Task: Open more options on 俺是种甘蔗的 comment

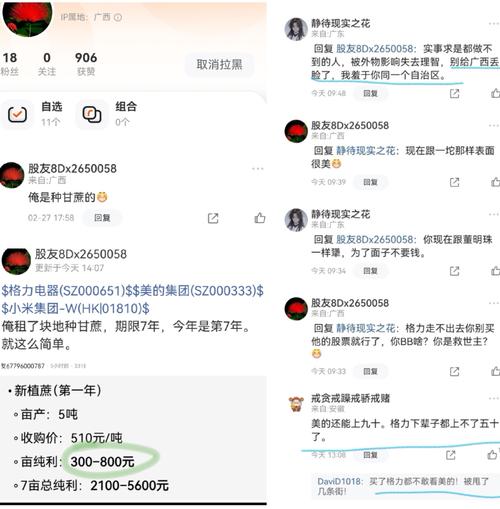Action: (x=258, y=169)
